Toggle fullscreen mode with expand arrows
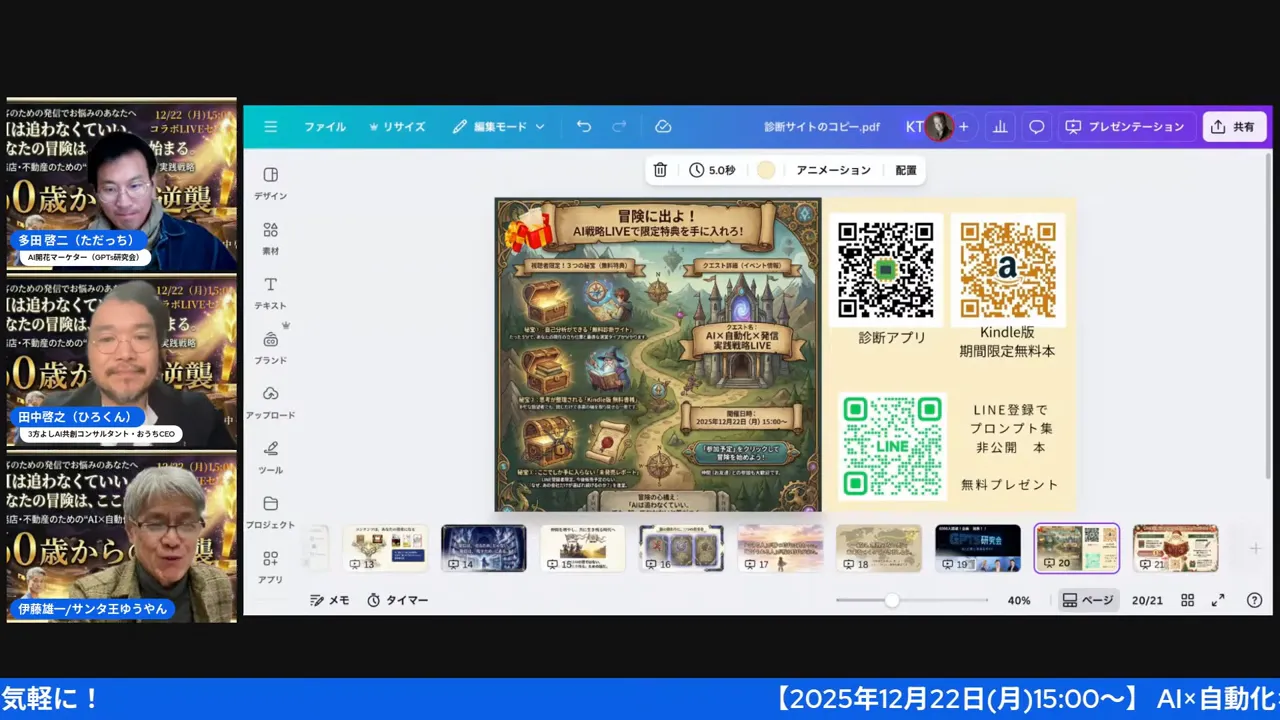This screenshot has height=720, width=1280. [x=1218, y=600]
